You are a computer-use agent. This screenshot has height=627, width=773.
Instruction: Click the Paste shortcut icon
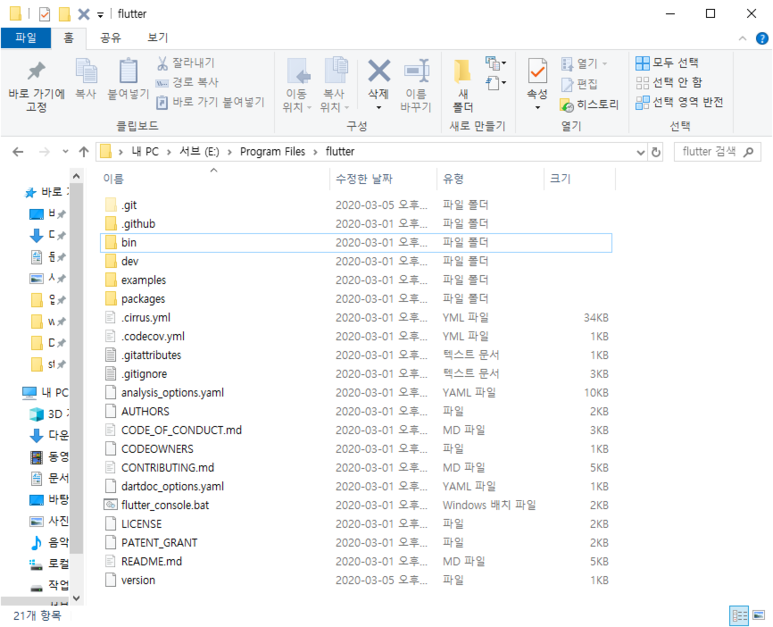162,103
